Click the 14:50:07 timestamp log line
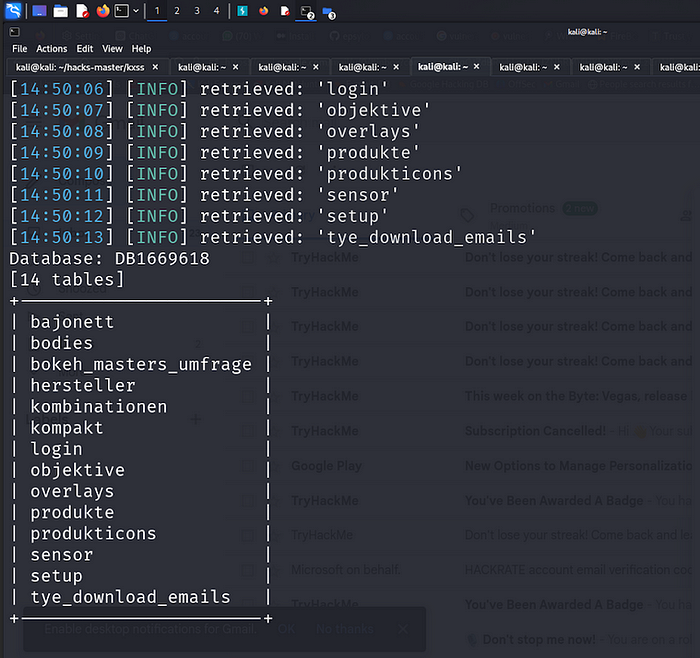 pos(220,110)
